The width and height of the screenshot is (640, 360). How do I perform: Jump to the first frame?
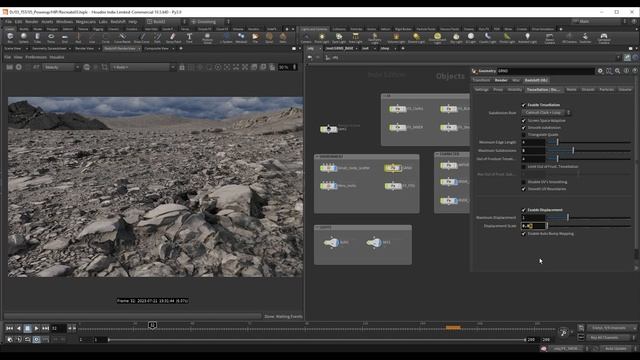(x=9, y=328)
